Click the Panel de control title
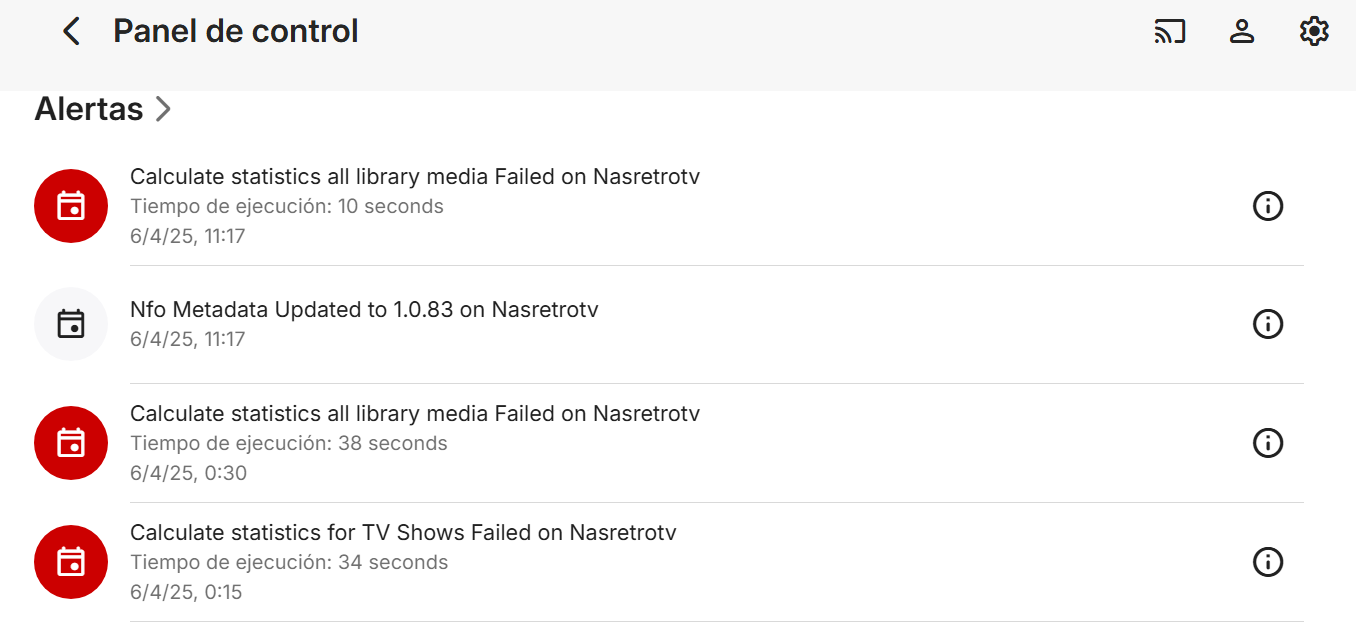This screenshot has width=1356, height=642. click(235, 32)
